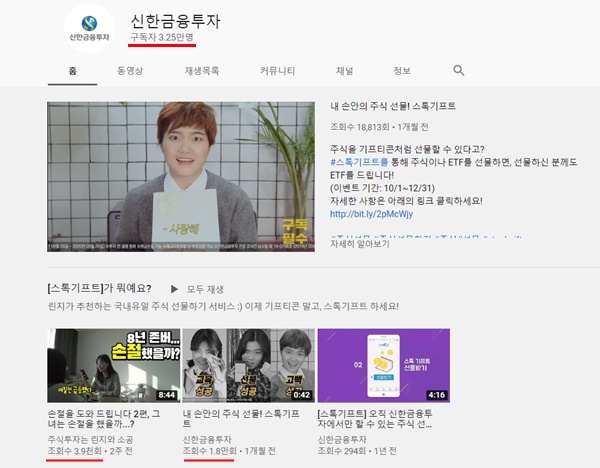Viewport: 600px width, 468px height.
Task: Open the 0:42 video thumbnail with three faces
Action: [249, 365]
